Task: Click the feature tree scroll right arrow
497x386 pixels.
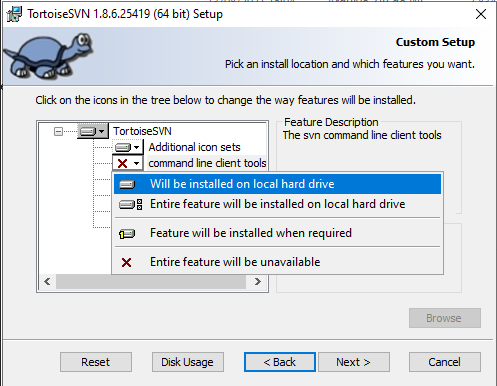Action: 257,282
